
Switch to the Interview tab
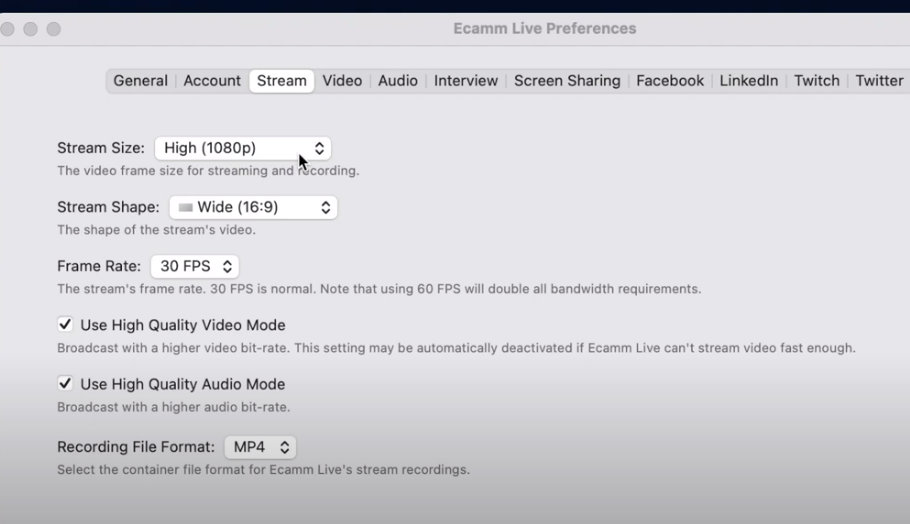coord(466,81)
